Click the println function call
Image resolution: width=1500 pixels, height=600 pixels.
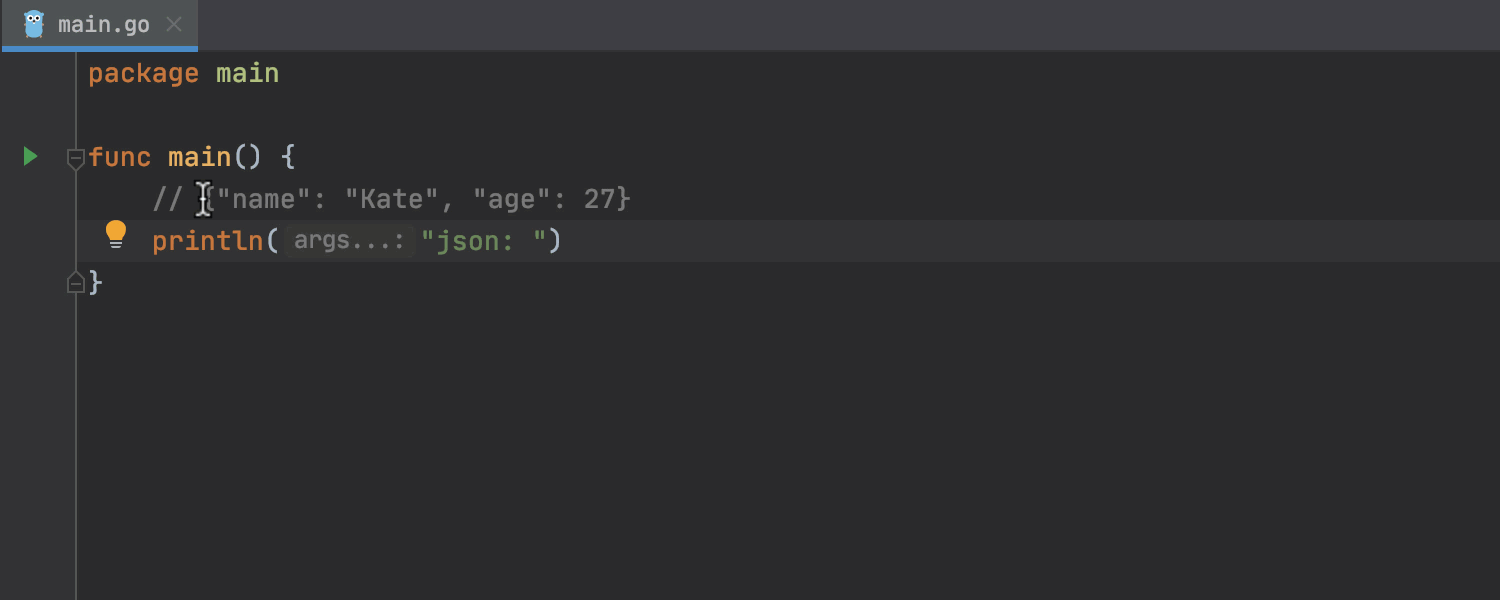pyautogui.click(x=207, y=241)
